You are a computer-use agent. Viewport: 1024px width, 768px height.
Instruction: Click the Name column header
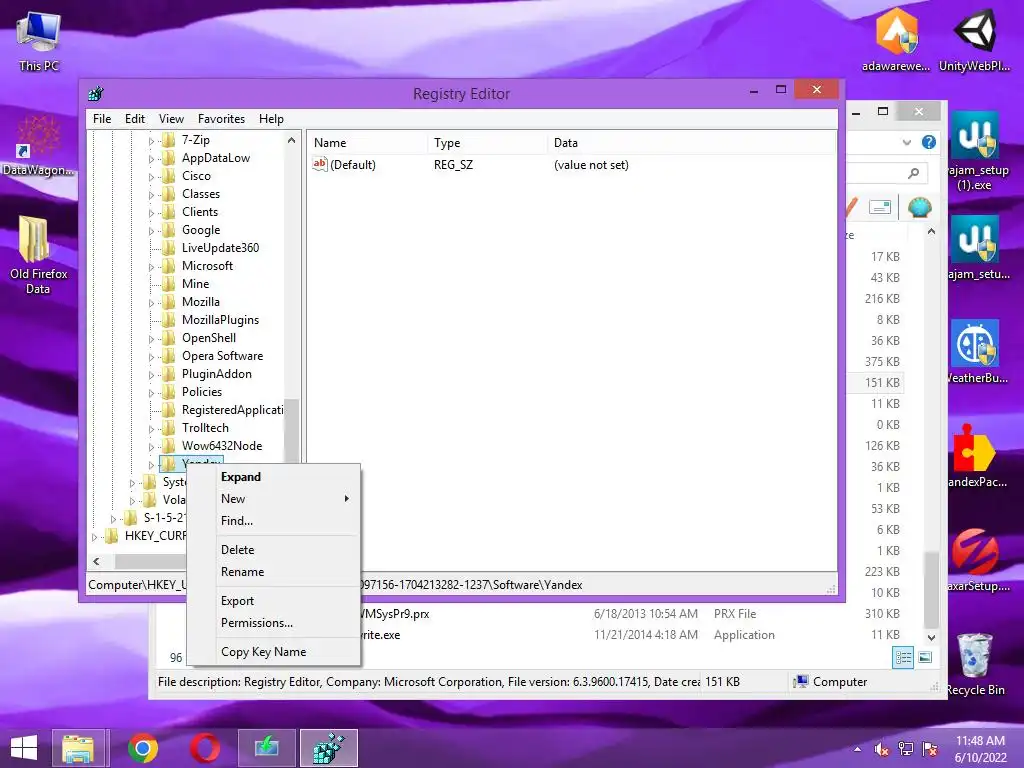[x=368, y=143]
